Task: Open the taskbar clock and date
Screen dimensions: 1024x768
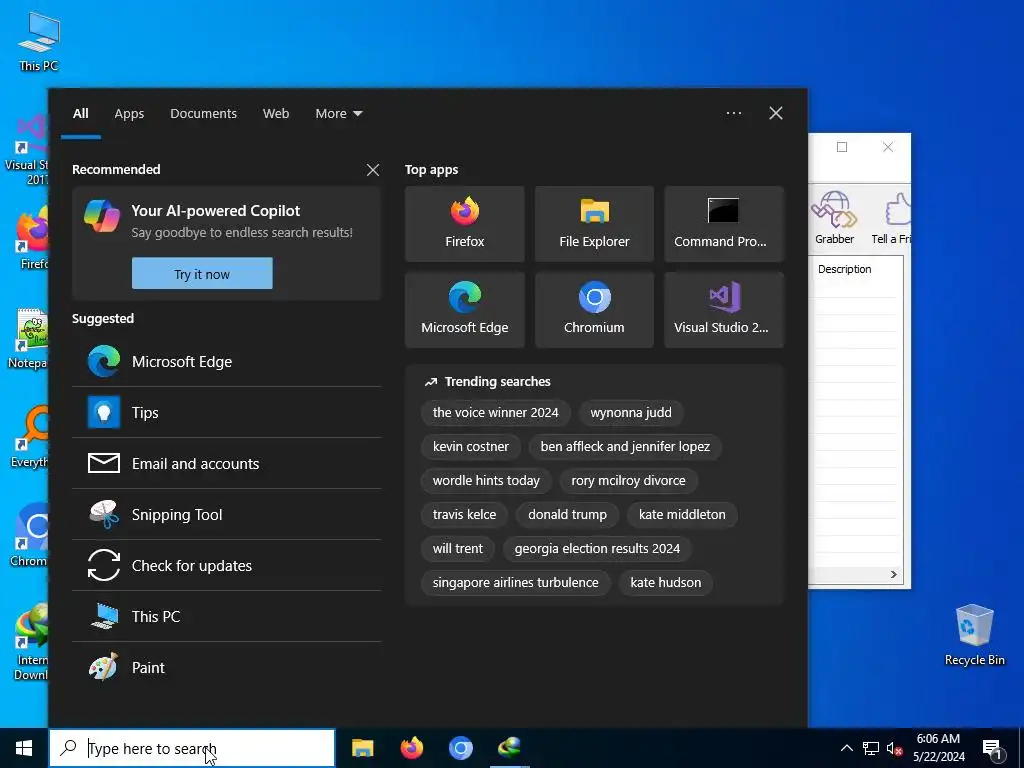Action: tap(938, 748)
